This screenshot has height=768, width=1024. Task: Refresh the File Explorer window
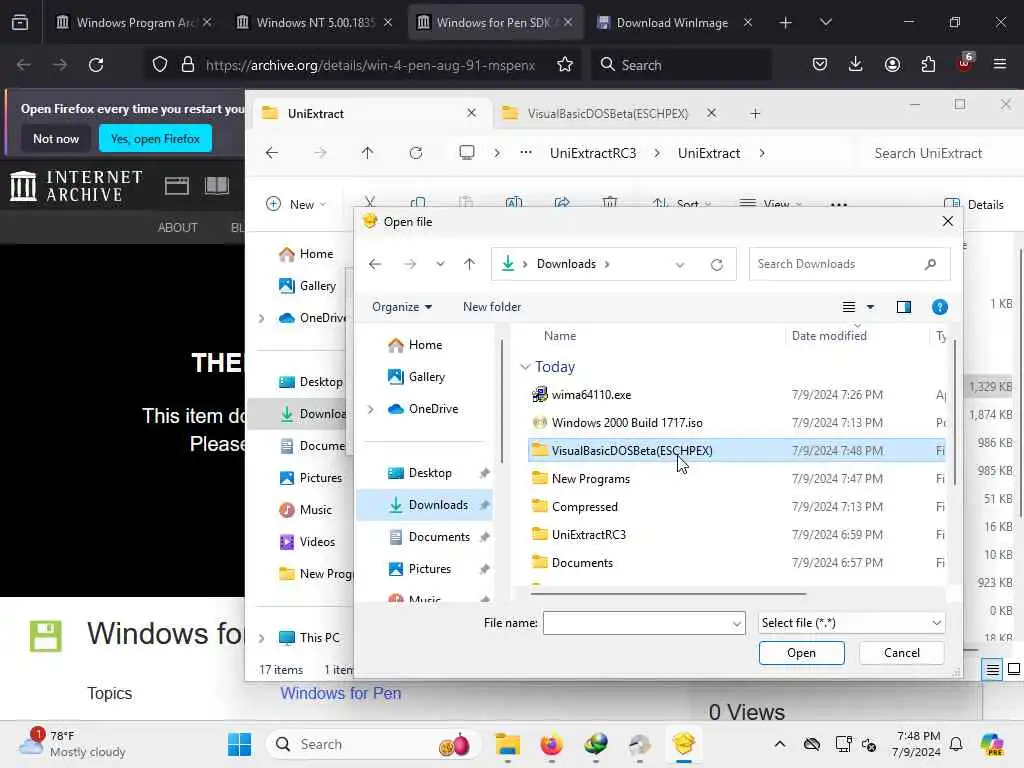click(x=415, y=153)
